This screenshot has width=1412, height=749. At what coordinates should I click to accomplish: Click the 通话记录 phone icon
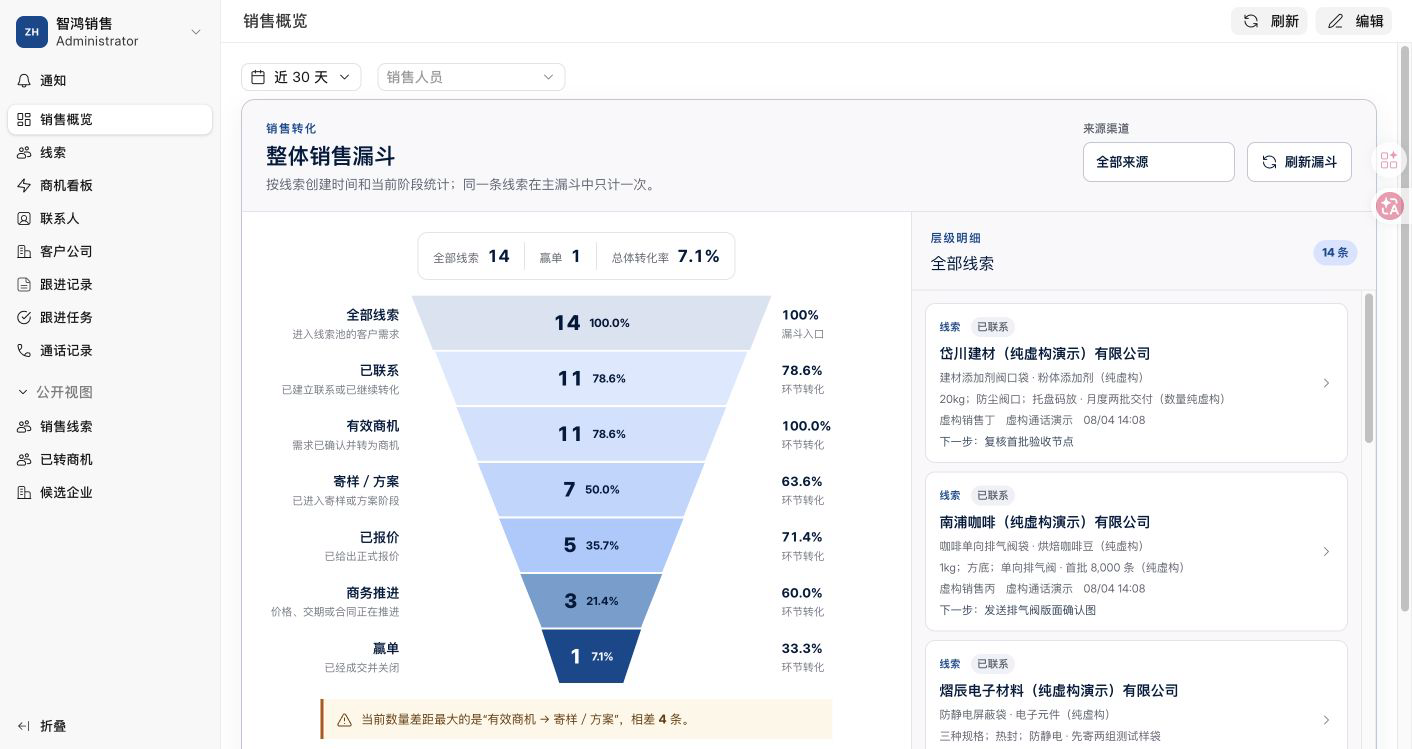click(25, 350)
